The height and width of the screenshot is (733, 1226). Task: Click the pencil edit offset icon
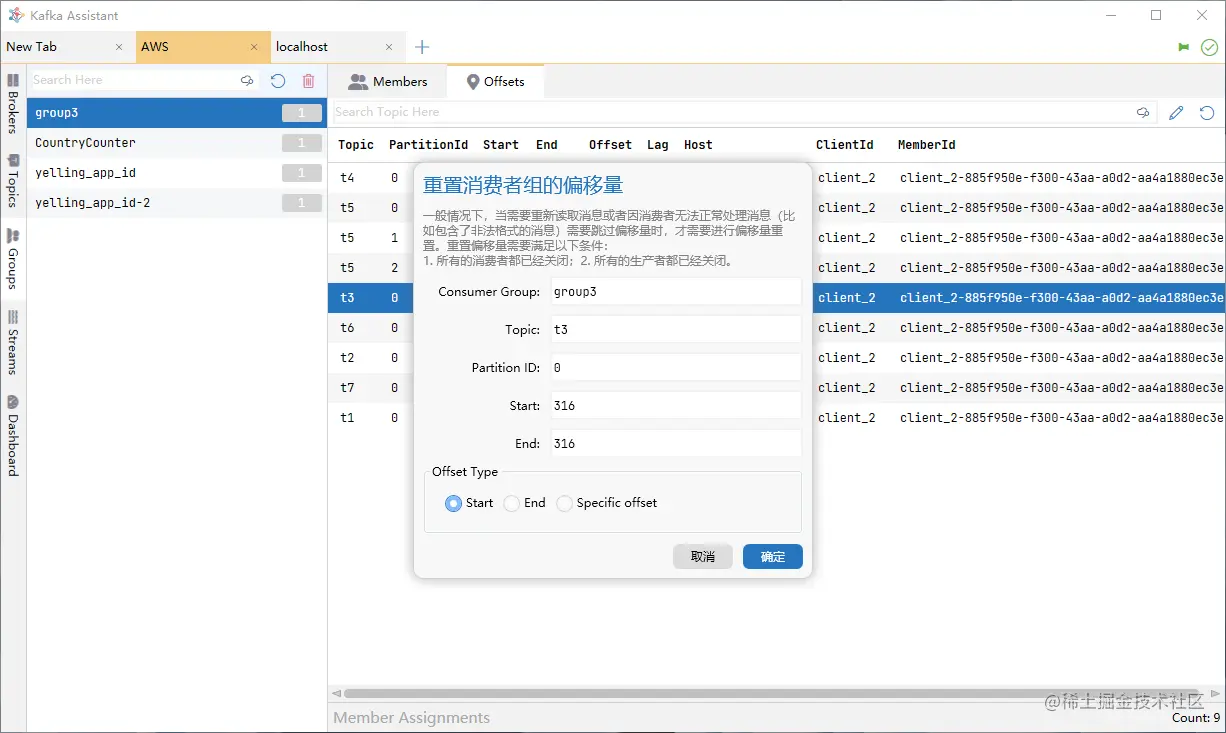click(1176, 113)
